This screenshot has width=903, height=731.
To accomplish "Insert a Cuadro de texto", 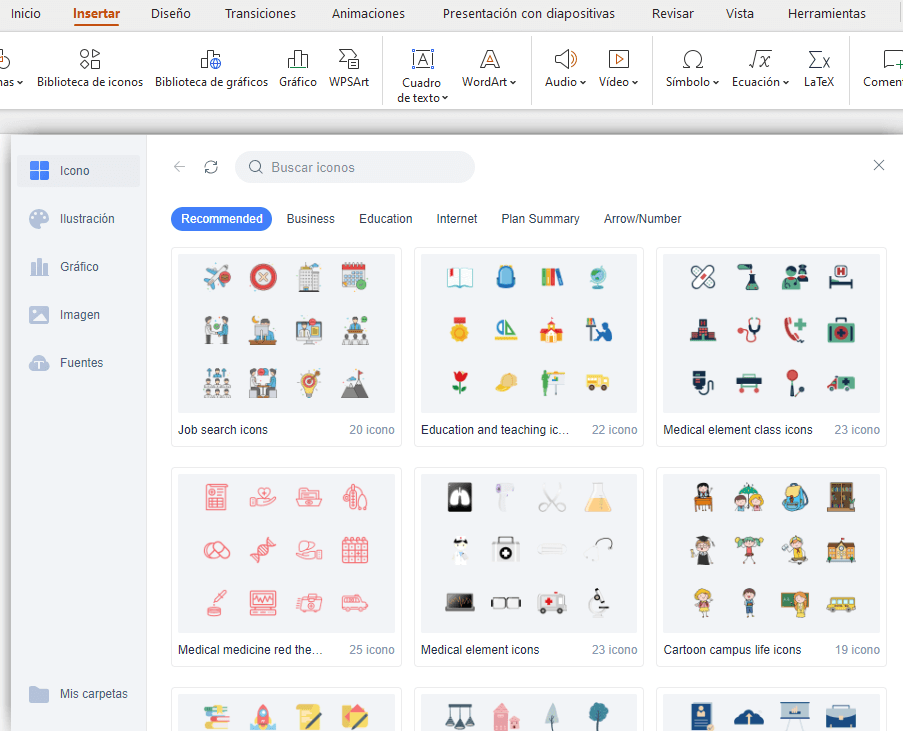I will pos(422,75).
